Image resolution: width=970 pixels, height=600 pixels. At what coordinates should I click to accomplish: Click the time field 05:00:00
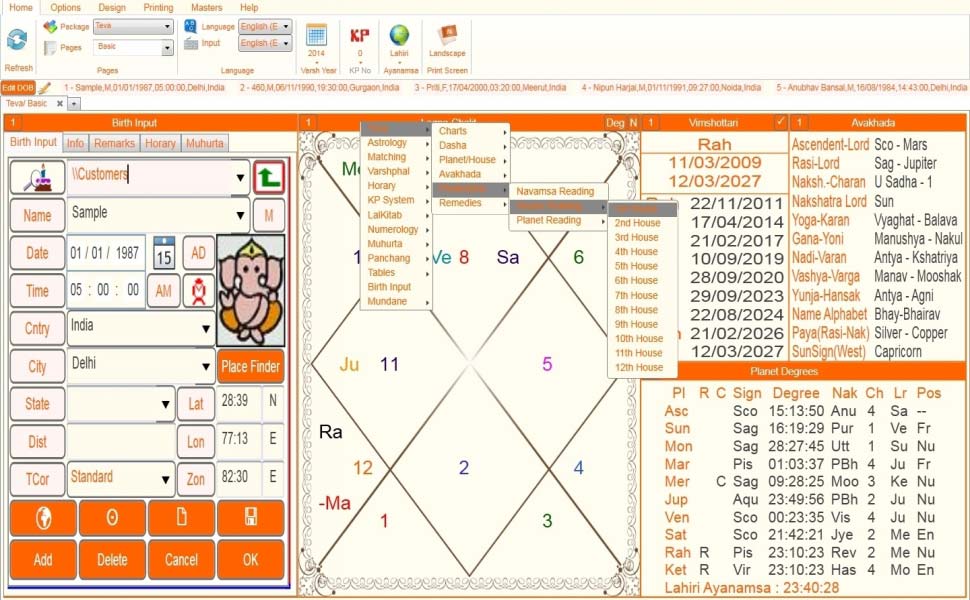pos(106,290)
